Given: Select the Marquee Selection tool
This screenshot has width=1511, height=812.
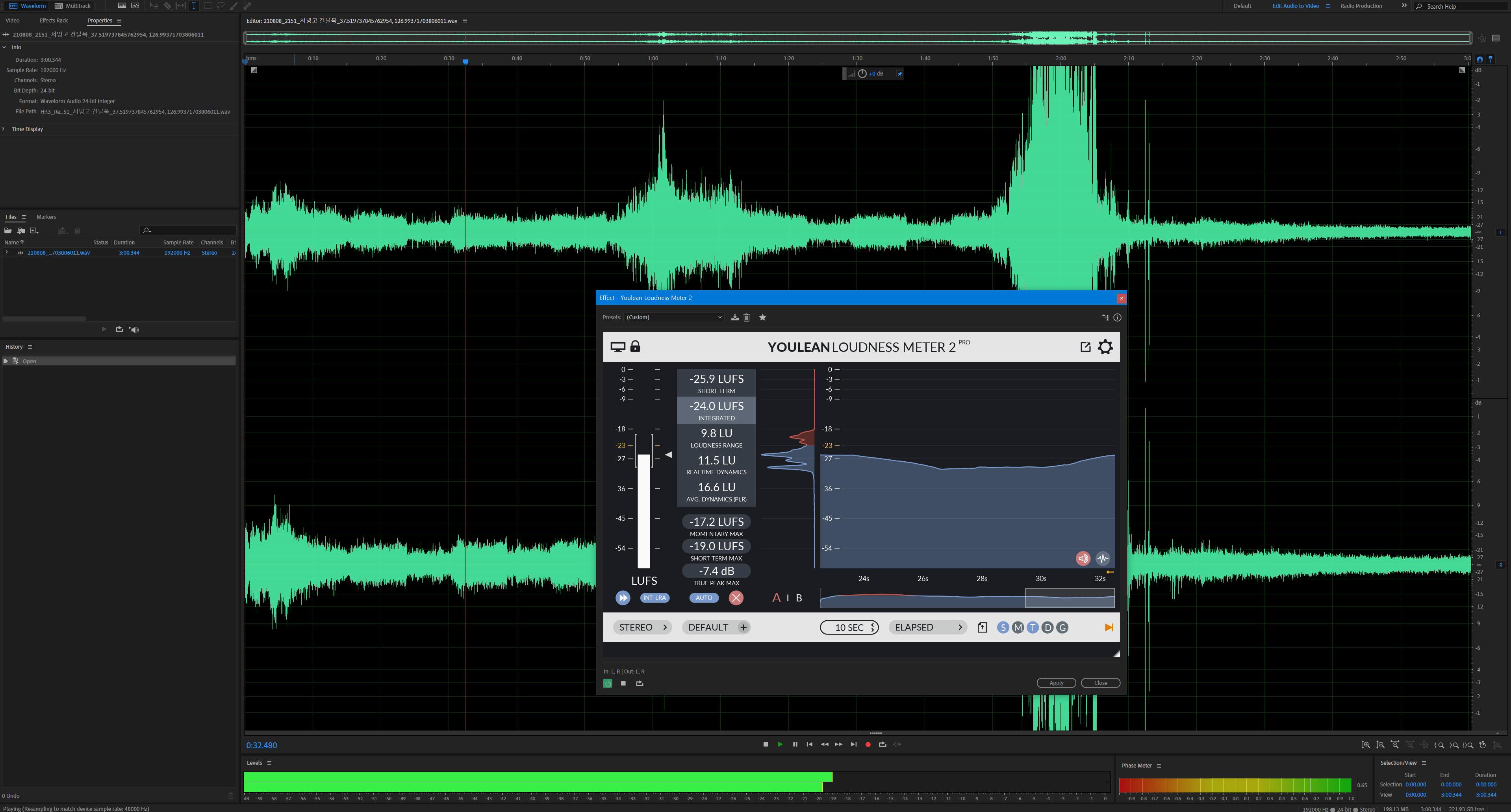Looking at the screenshot, I should click(x=208, y=6).
